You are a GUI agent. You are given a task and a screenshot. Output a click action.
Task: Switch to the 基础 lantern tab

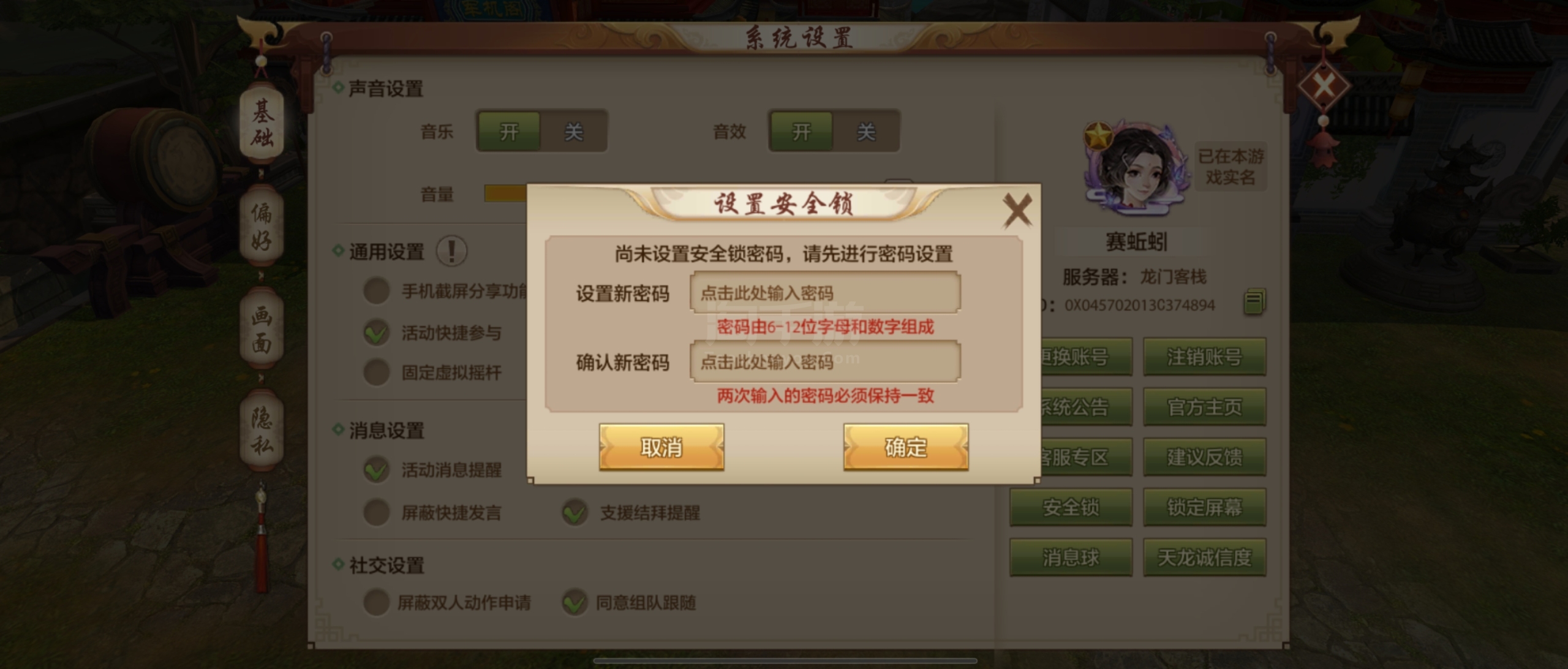pyautogui.click(x=262, y=123)
